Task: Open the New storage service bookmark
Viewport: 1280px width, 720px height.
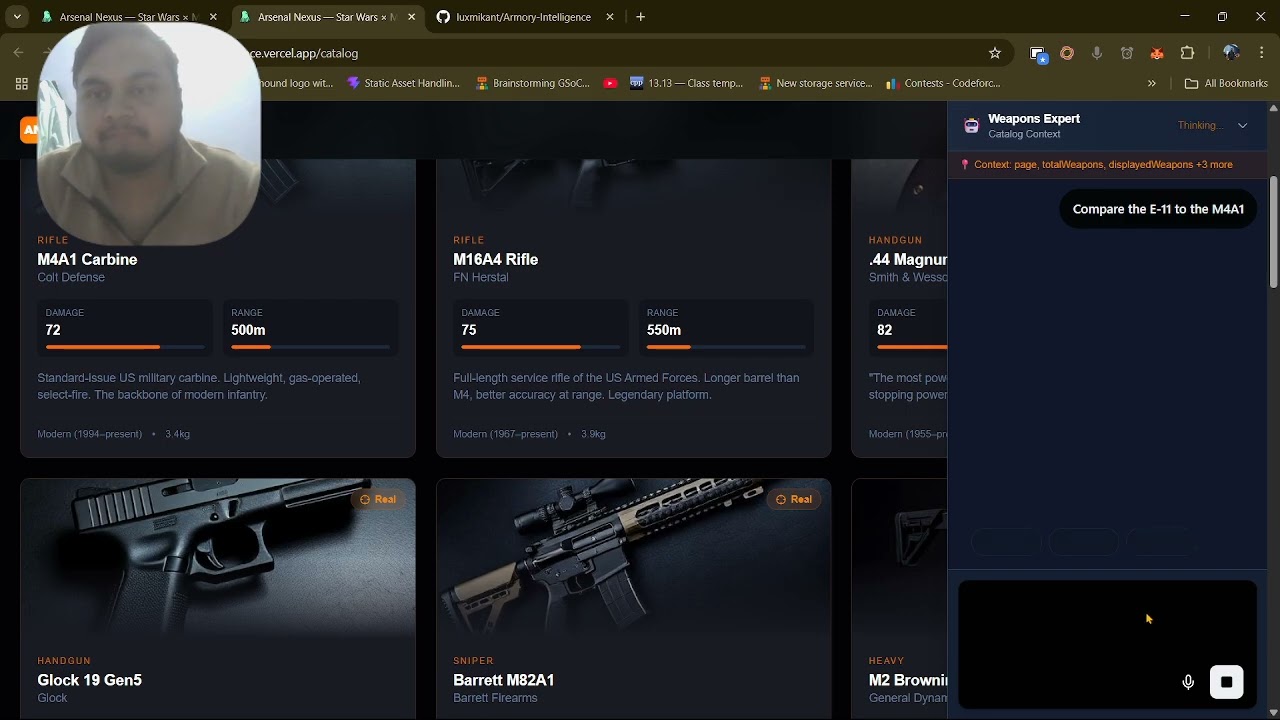Action: pos(816,84)
